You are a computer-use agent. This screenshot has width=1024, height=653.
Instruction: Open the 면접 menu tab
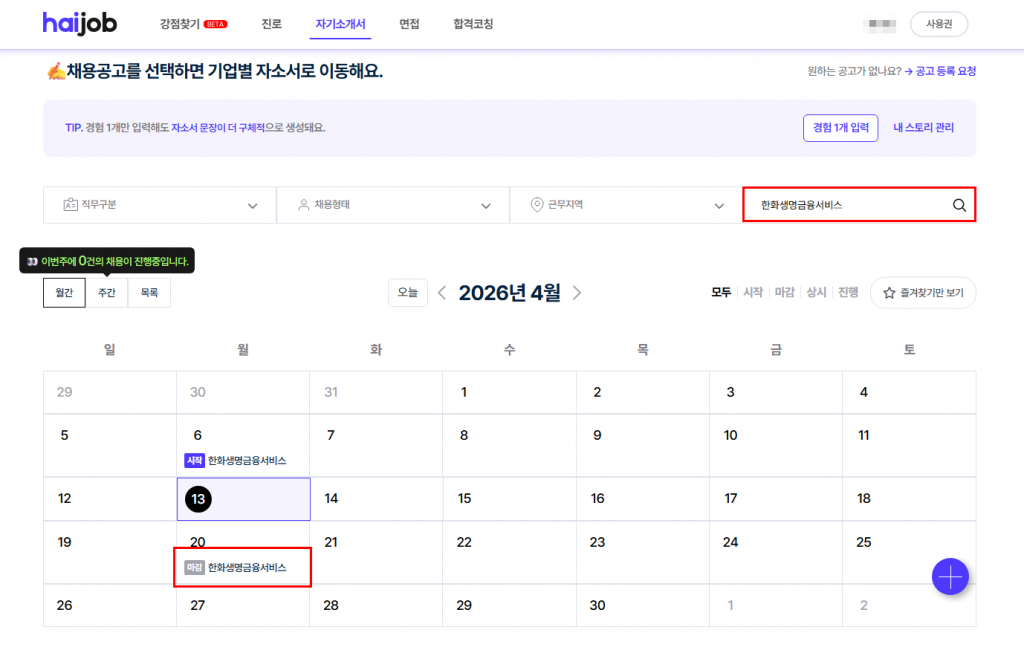(409, 24)
